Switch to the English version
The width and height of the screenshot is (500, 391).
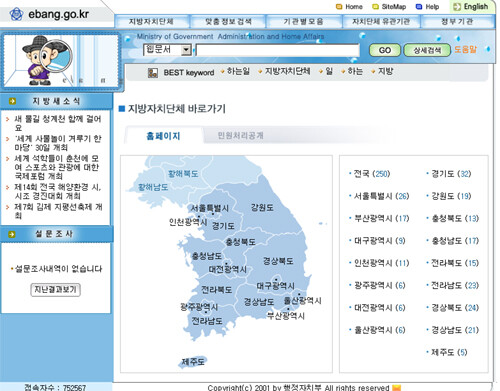(471, 7)
